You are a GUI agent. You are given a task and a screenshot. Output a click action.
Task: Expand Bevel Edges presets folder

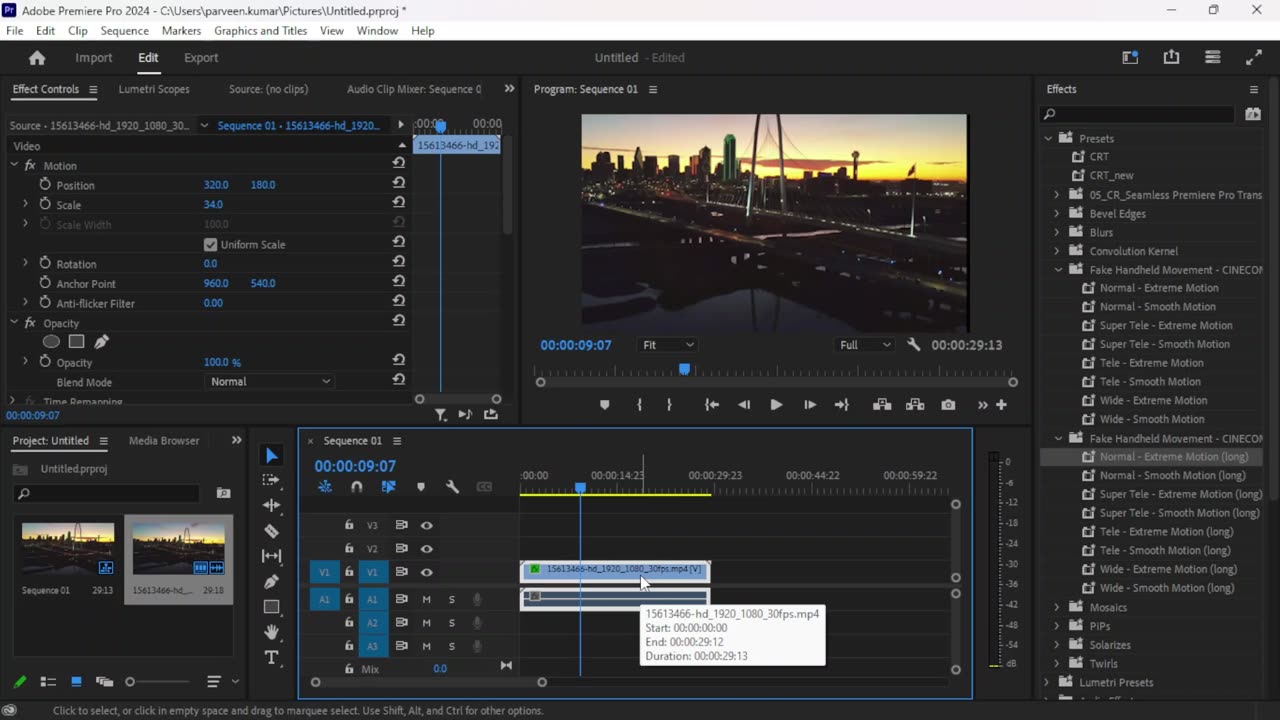point(1057,213)
